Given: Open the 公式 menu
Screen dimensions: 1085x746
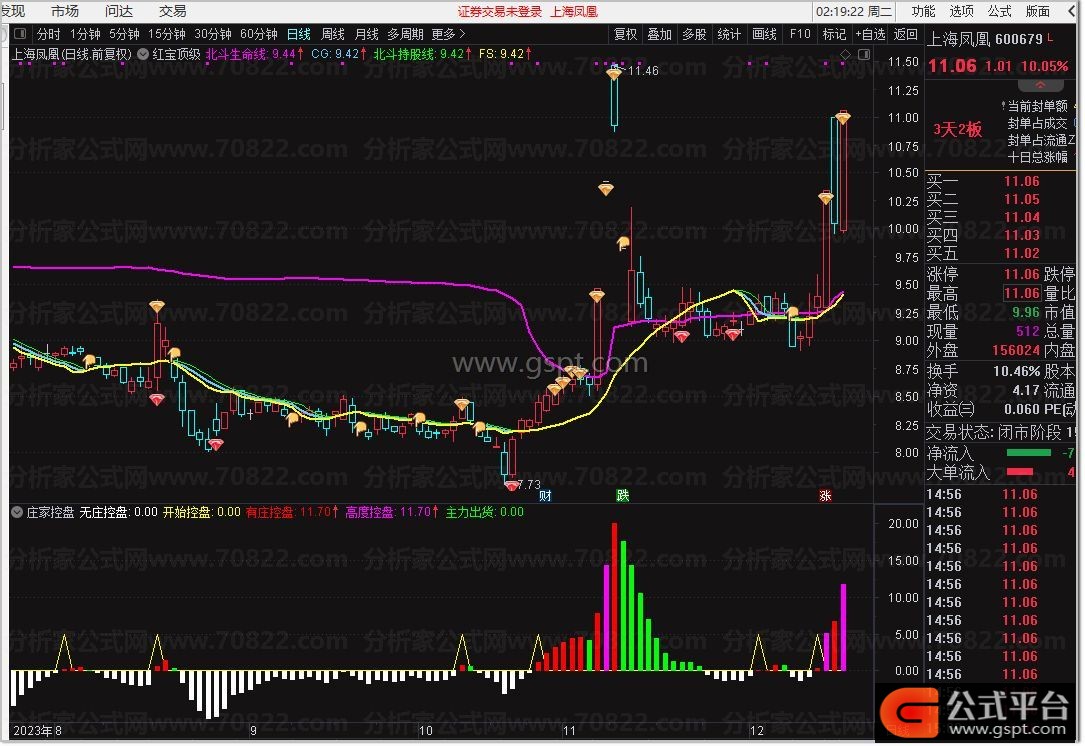Looking at the screenshot, I should click(999, 11).
